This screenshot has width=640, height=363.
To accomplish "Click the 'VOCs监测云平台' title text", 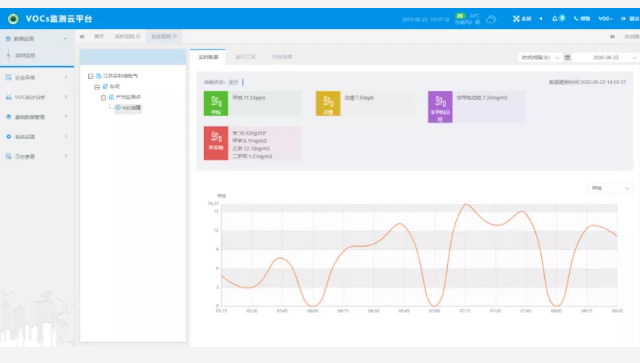I will [59, 19].
